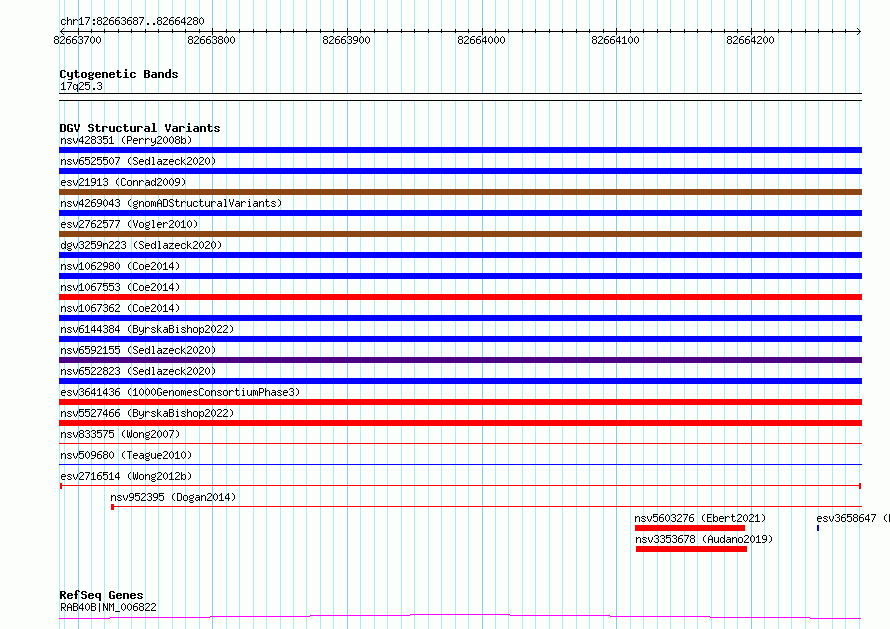Click the chr17:82663687..82664280 region label
The width and height of the screenshot is (890, 629).
click(x=132, y=21)
